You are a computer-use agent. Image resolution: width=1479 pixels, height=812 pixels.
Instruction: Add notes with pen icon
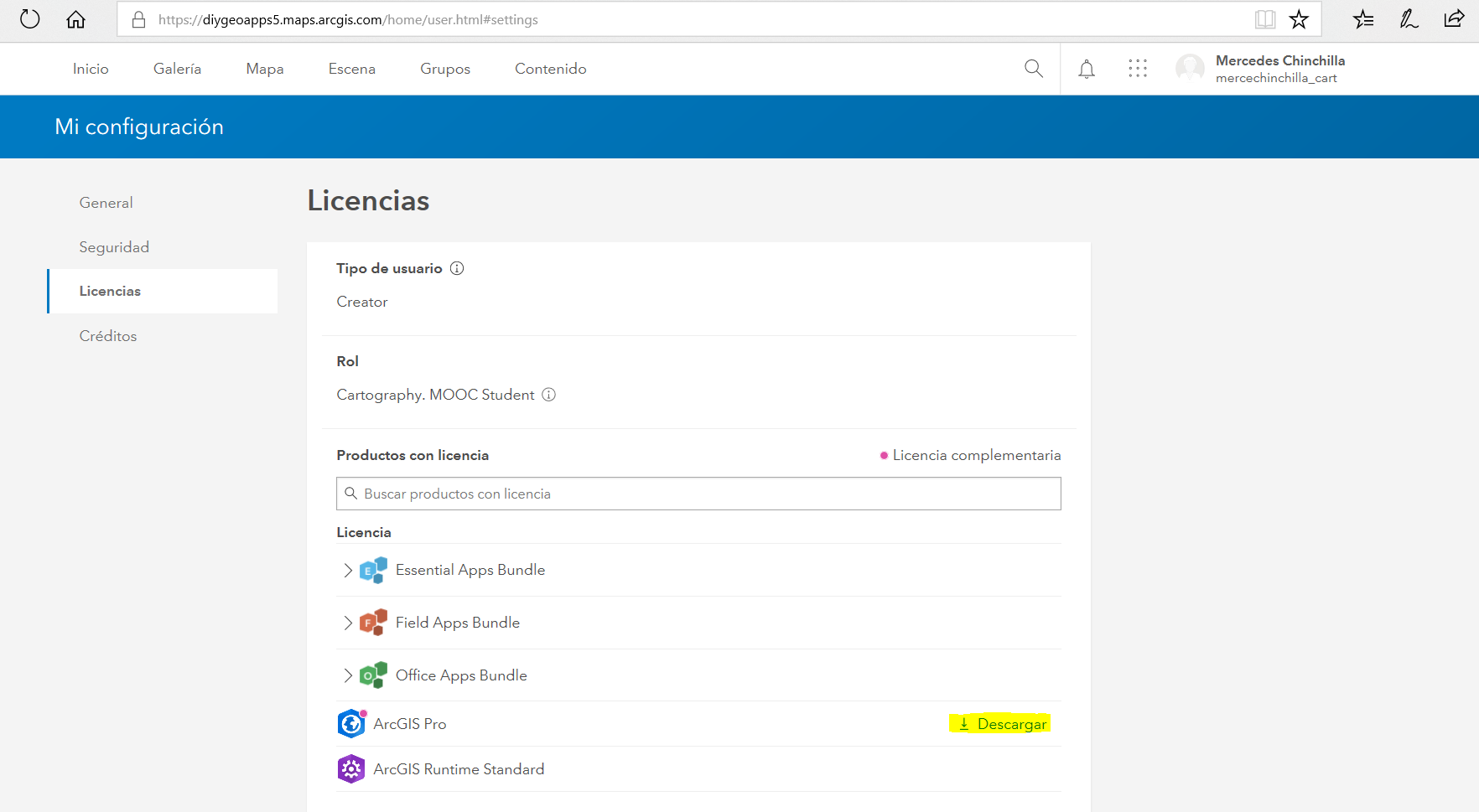click(x=1409, y=19)
